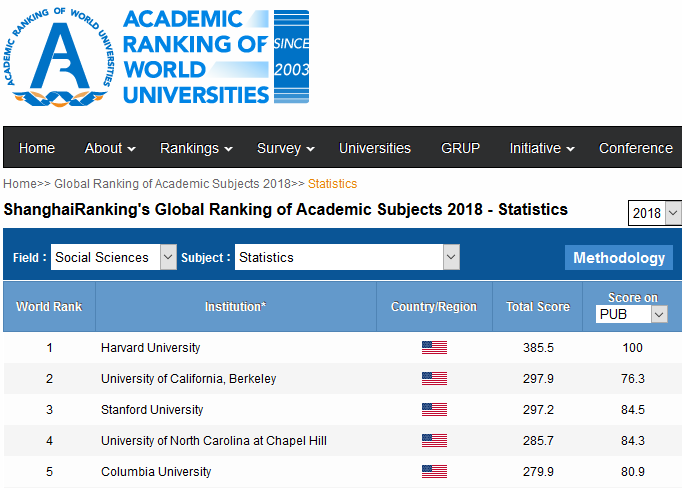Select PUB score 76.3

click(x=632, y=378)
